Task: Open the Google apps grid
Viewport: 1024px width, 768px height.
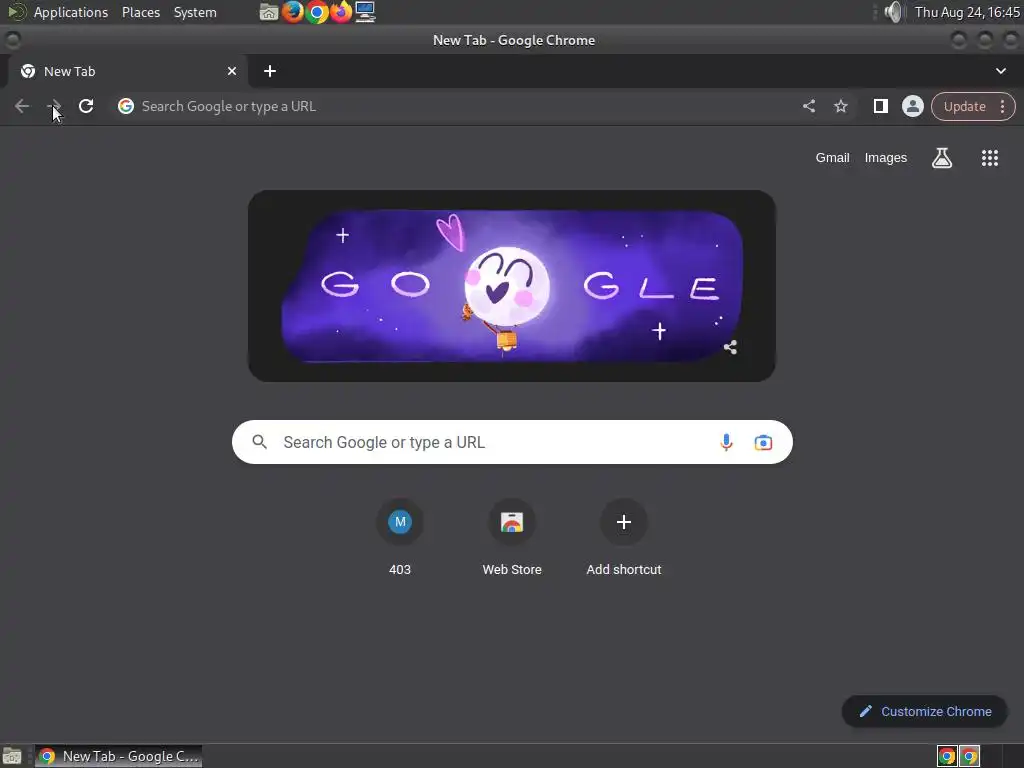Action: [x=989, y=157]
